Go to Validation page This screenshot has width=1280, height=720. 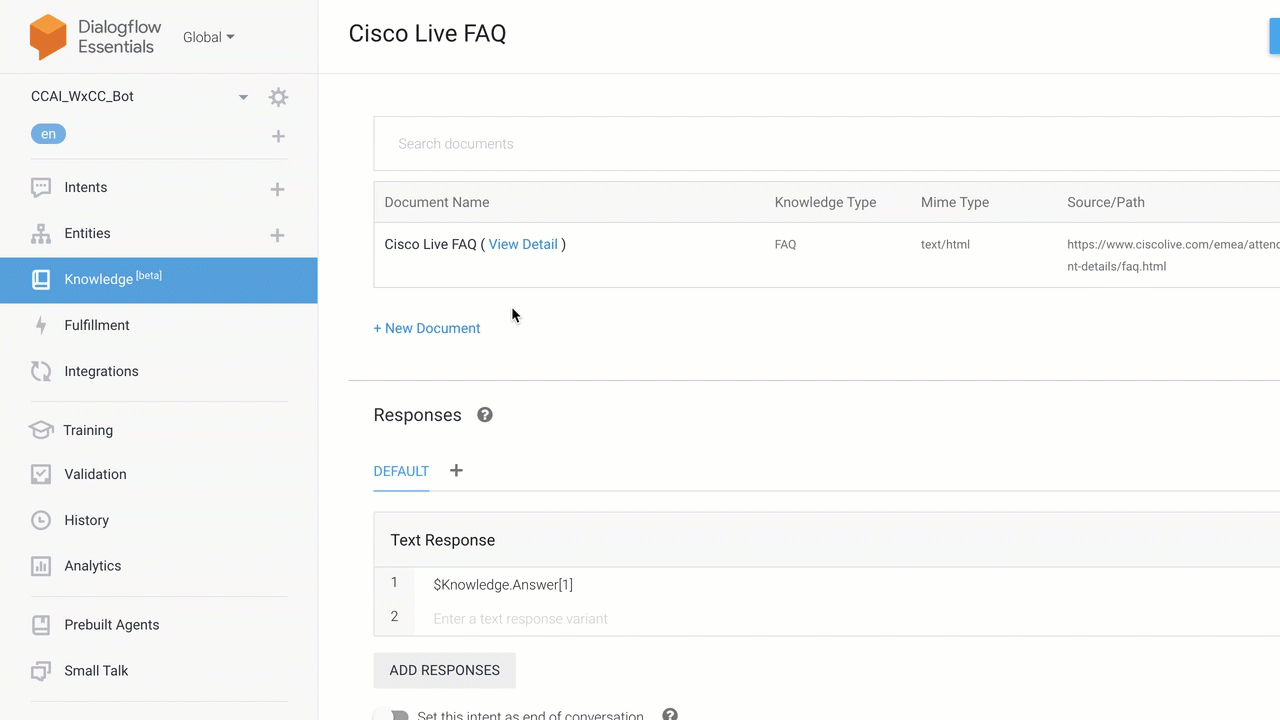[95, 474]
